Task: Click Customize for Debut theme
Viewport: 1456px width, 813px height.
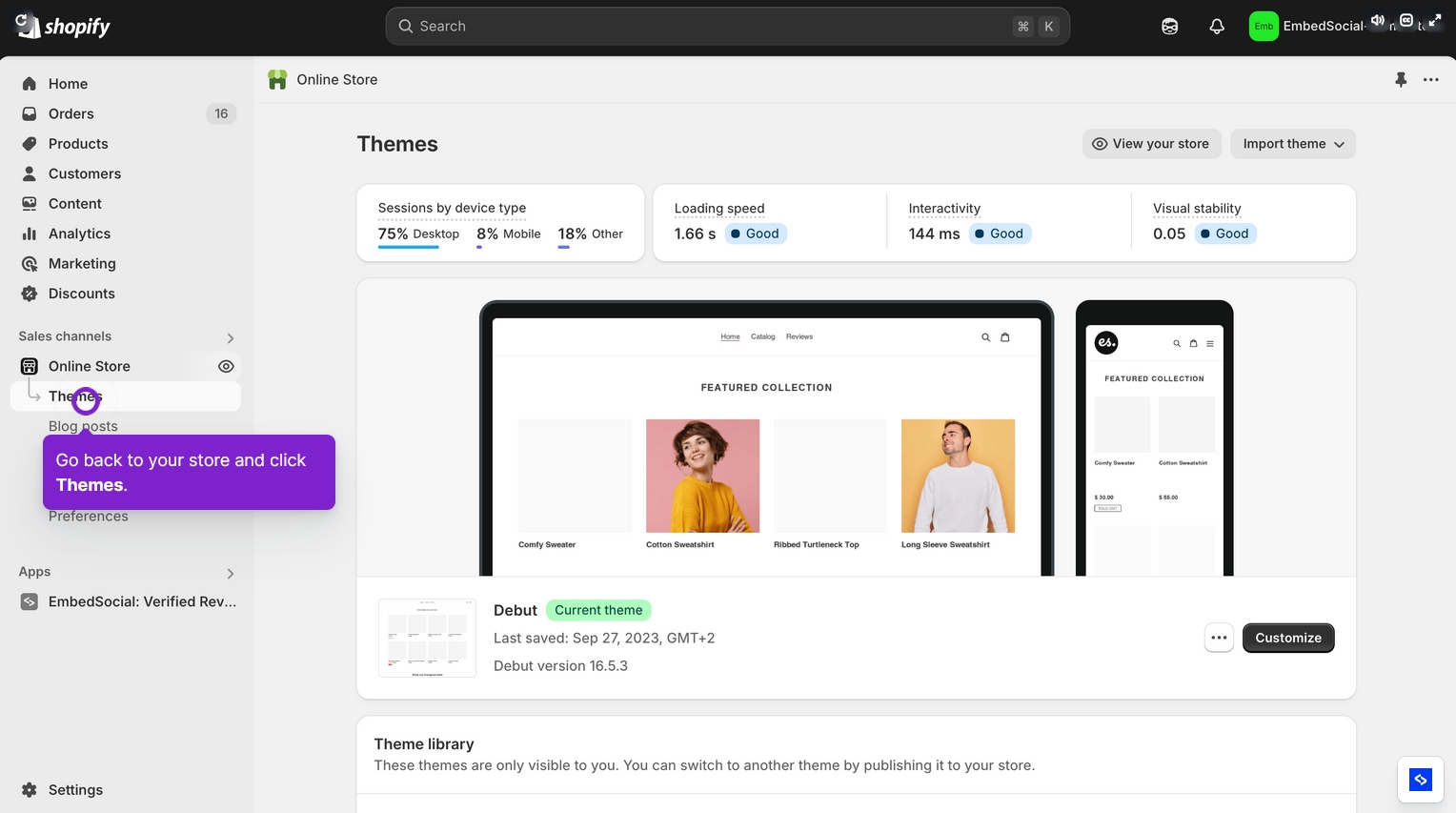Action: click(x=1288, y=638)
